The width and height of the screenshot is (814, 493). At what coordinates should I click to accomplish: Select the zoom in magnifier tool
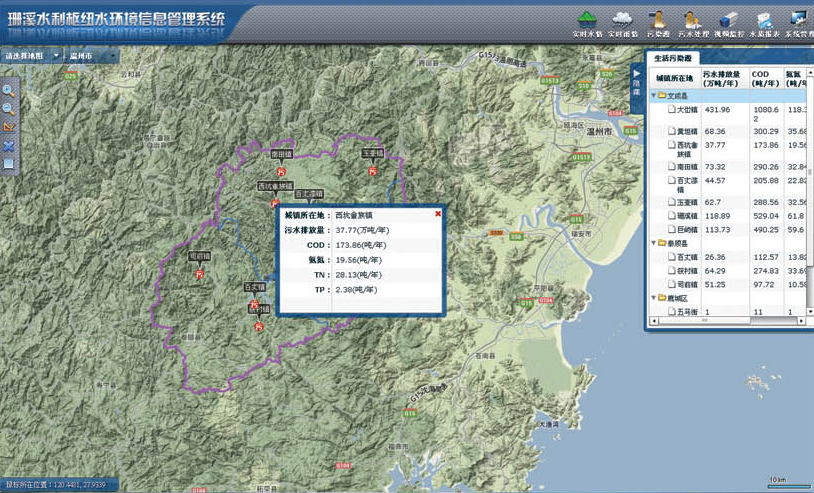[8, 90]
